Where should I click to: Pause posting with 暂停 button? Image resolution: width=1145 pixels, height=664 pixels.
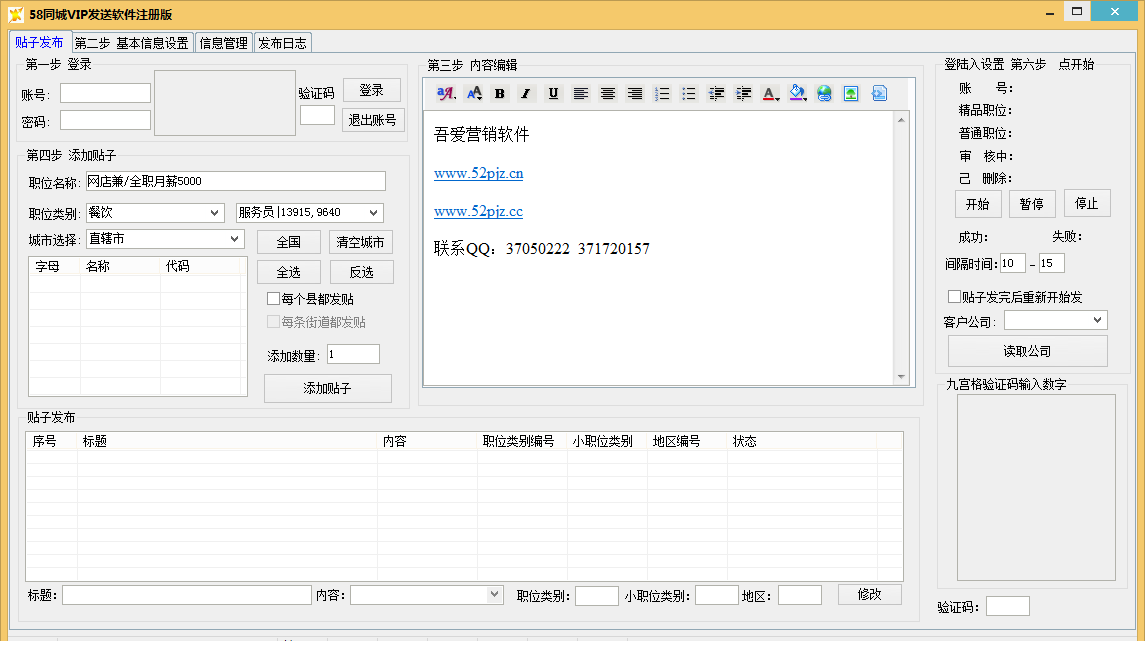tap(1032, 204)
